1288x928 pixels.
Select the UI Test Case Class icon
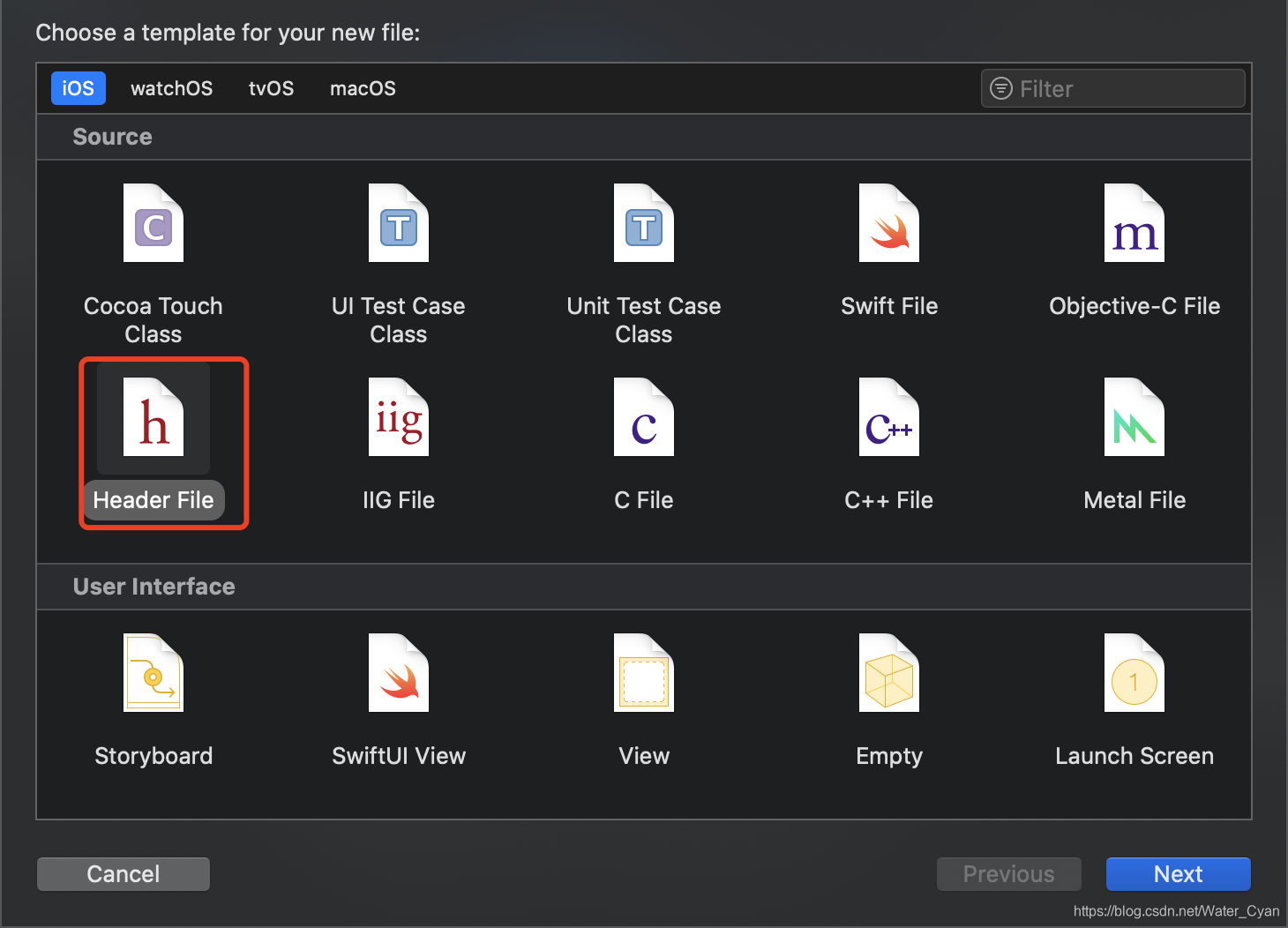(x=399, y=223)
